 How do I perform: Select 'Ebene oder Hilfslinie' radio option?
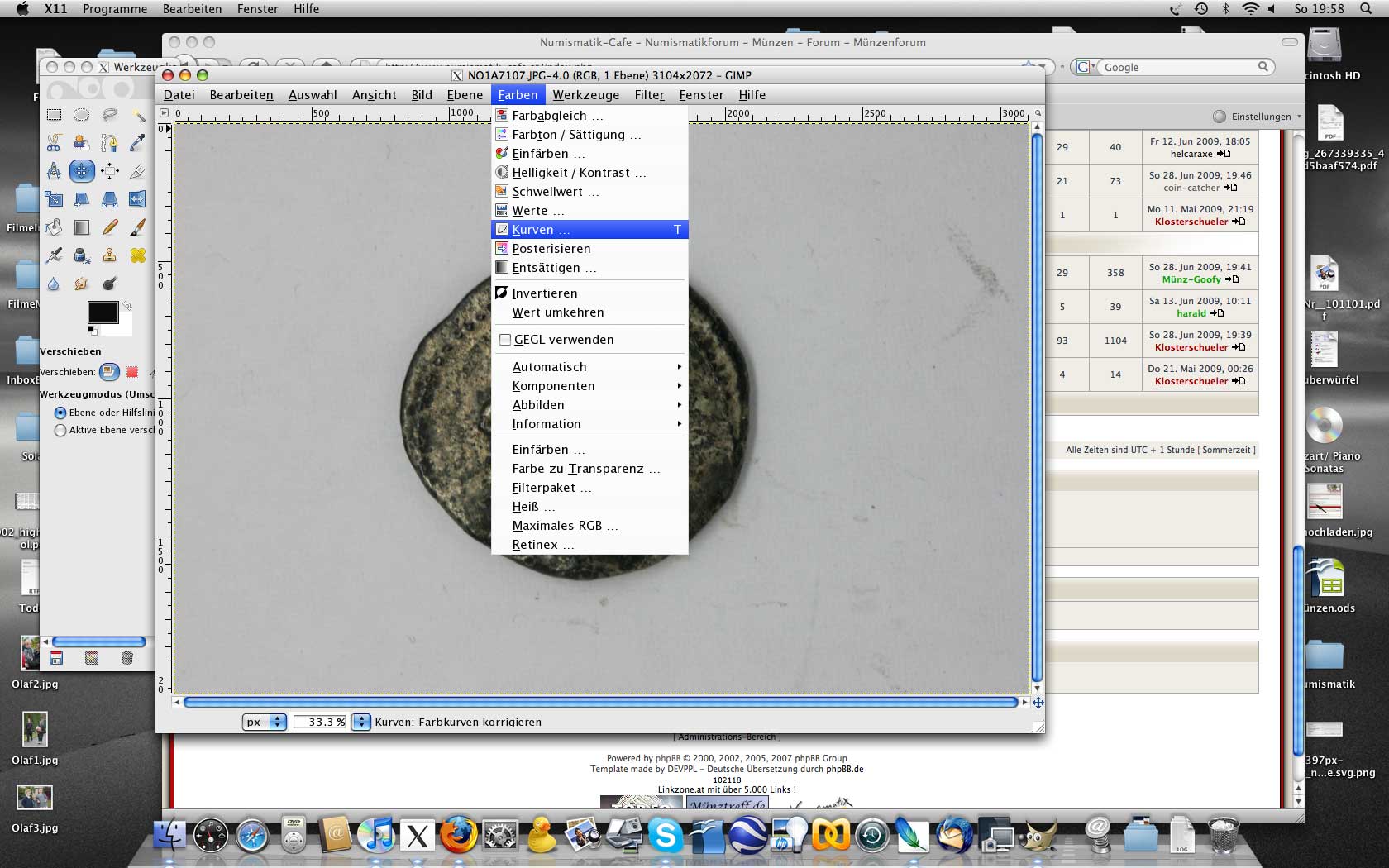pyautogui.click(x=60, y=413)
